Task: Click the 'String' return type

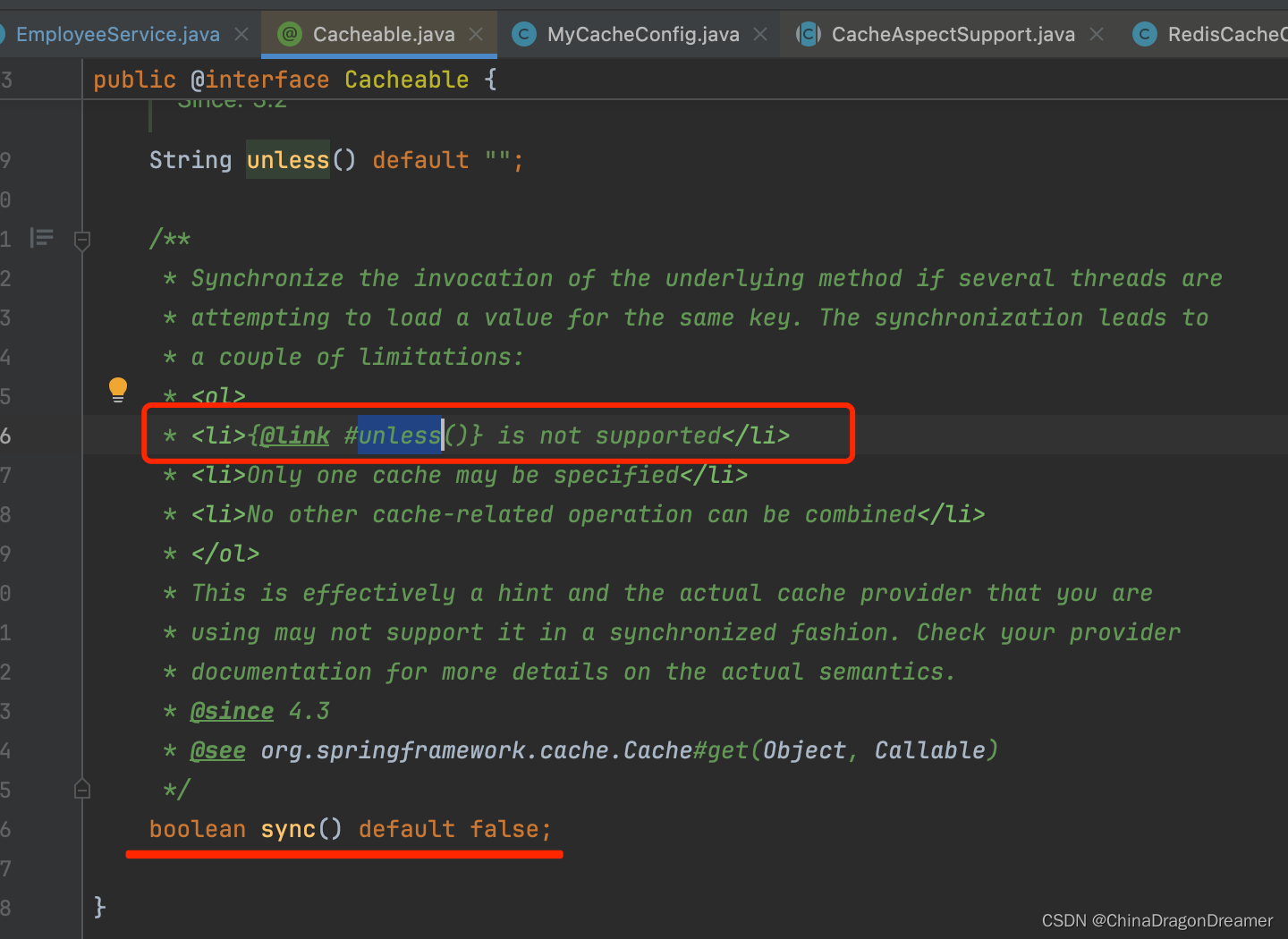Action: (191, 160)
